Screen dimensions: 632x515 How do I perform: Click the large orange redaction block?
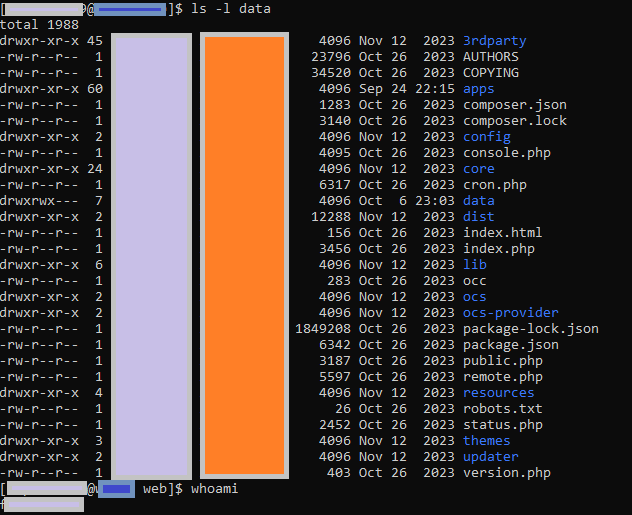coord(245,255)
